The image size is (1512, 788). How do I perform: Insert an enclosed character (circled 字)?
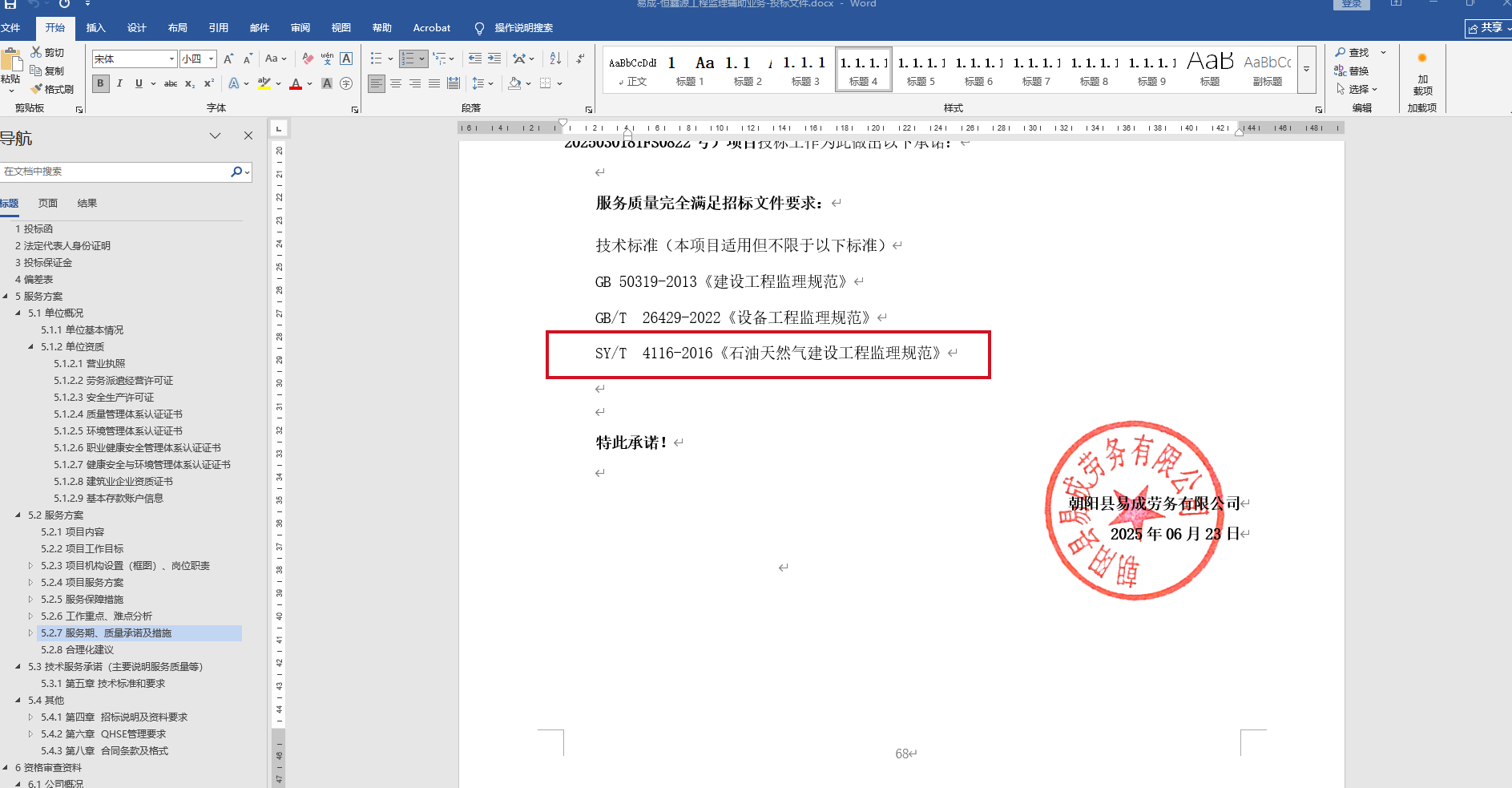pos(346,83)
